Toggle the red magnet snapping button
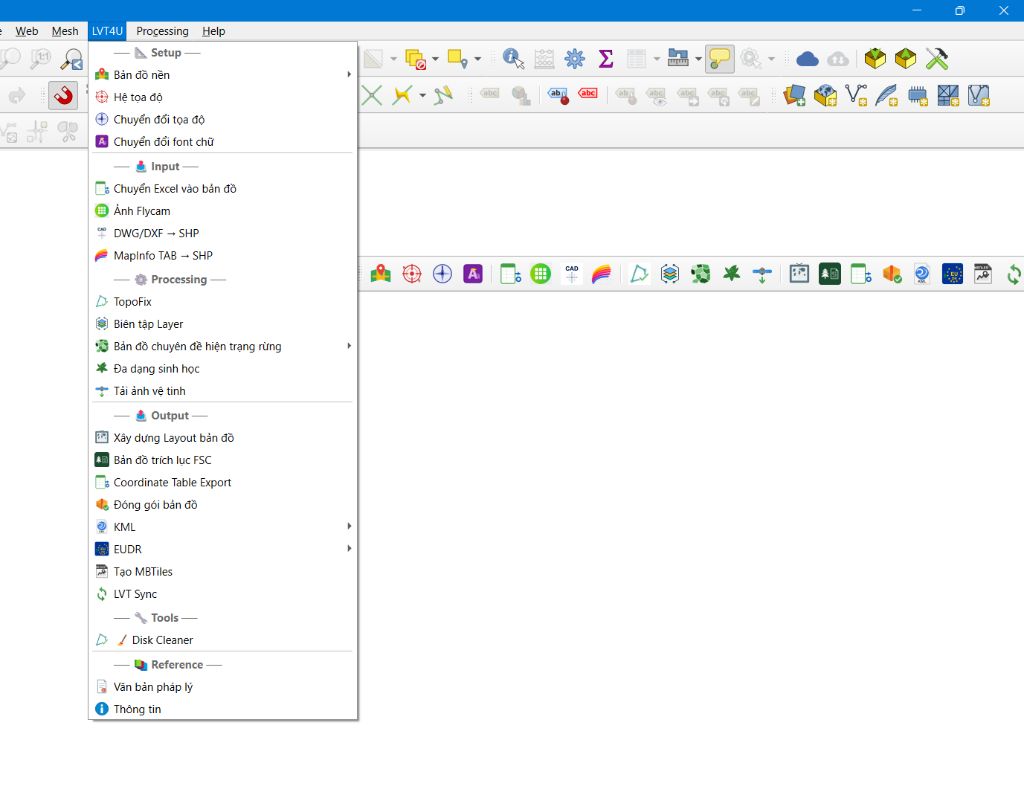This screenshot has width=1024, height=786. click(63, 95)
